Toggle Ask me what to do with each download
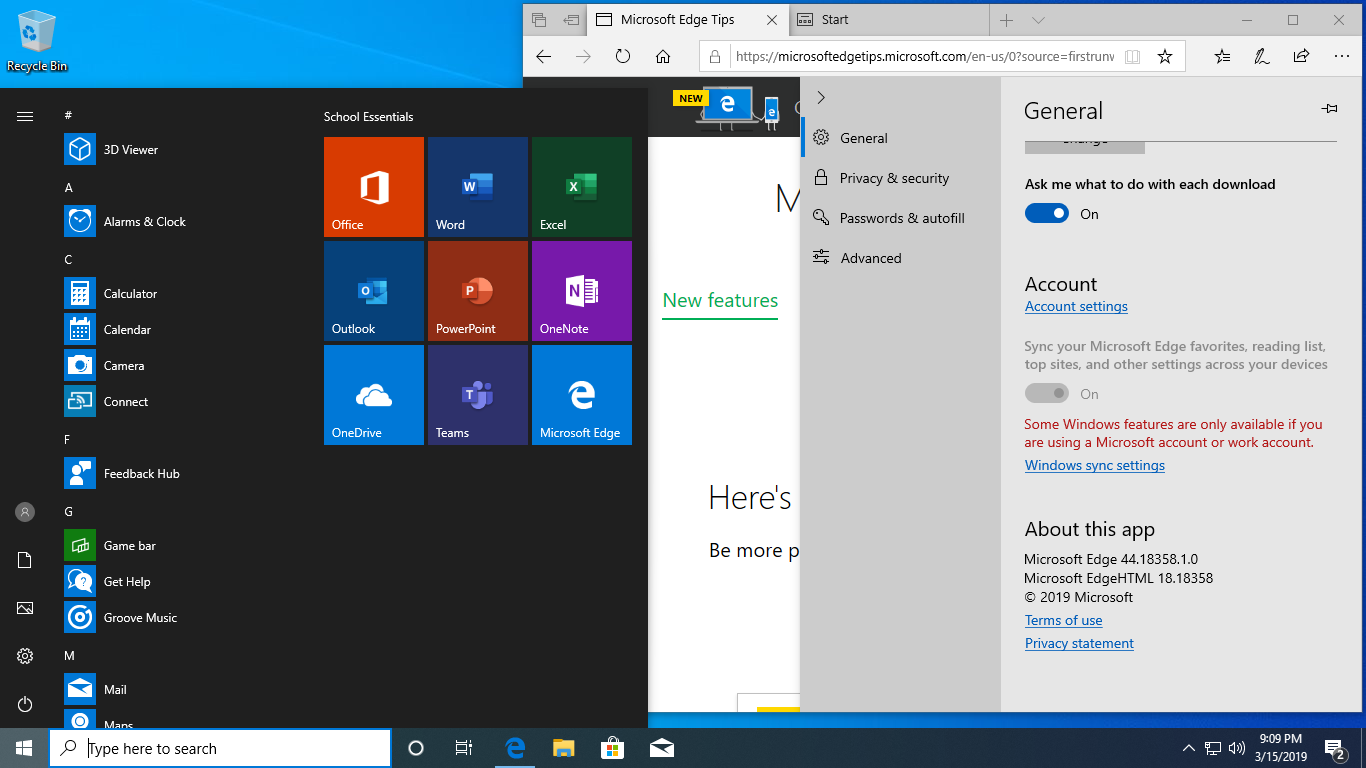 [x=1047, y=213]
